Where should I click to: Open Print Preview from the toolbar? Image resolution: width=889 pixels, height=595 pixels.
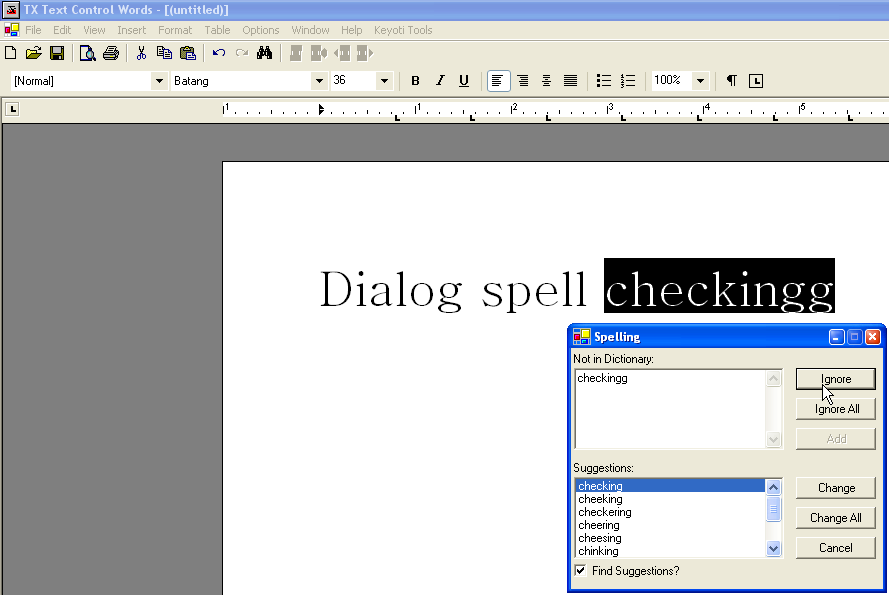[x=87, y=53]
